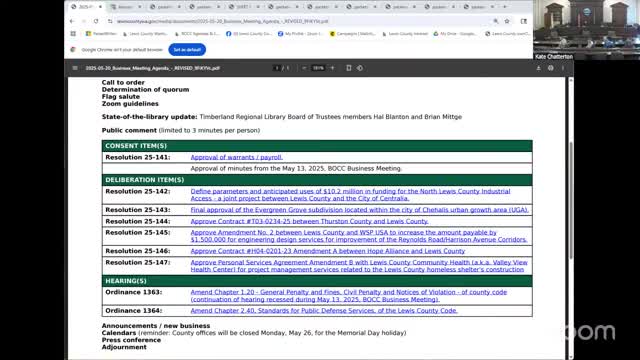Open Approval of warrants / payroll link
This screenshot has width=640, height=360.
point(237,157)
